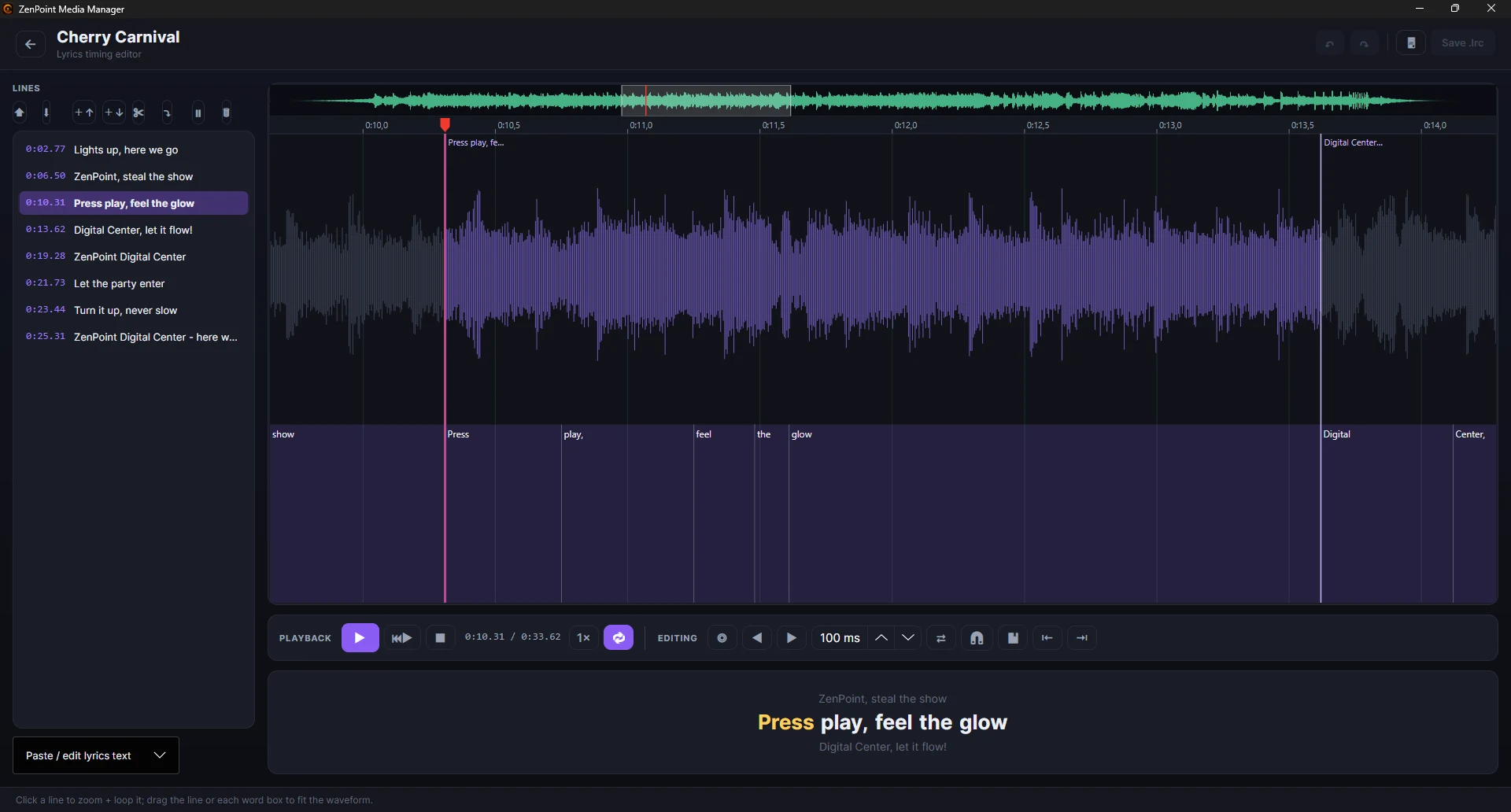Split the line with the scissors icon
This screenshot has width=1511, height=812.
[x=139, y=113]
